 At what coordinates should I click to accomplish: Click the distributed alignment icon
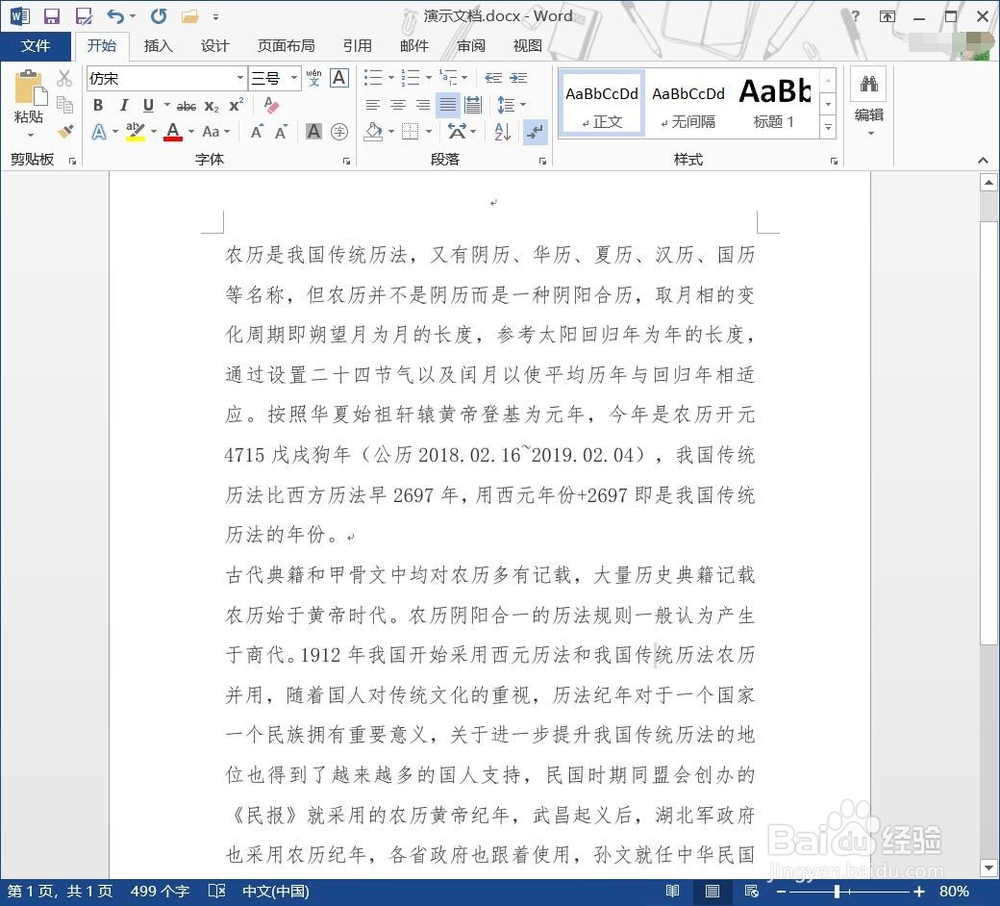click(x=473, y=105)
